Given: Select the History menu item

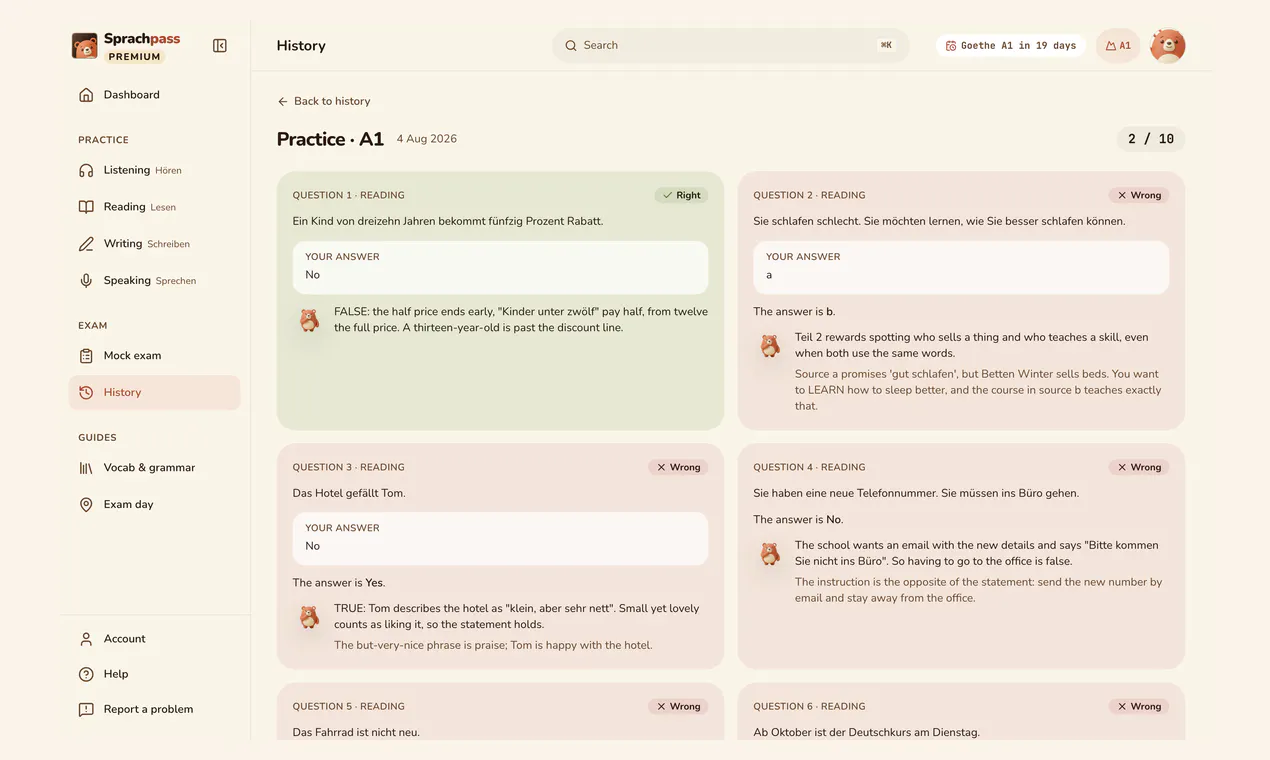Looking at the screenshot, I should (x=155, y=393).
